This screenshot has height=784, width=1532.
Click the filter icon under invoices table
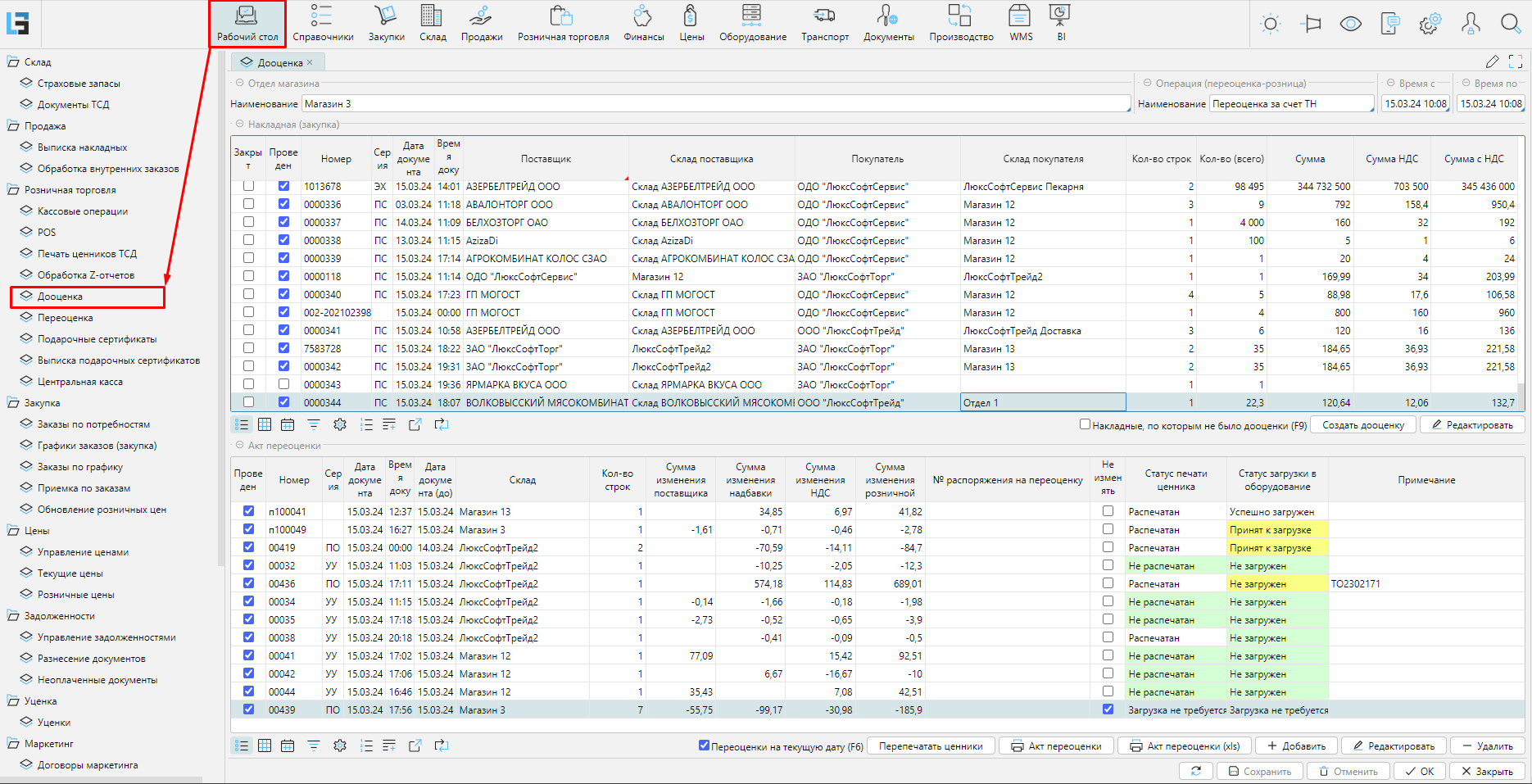[314, 424]
